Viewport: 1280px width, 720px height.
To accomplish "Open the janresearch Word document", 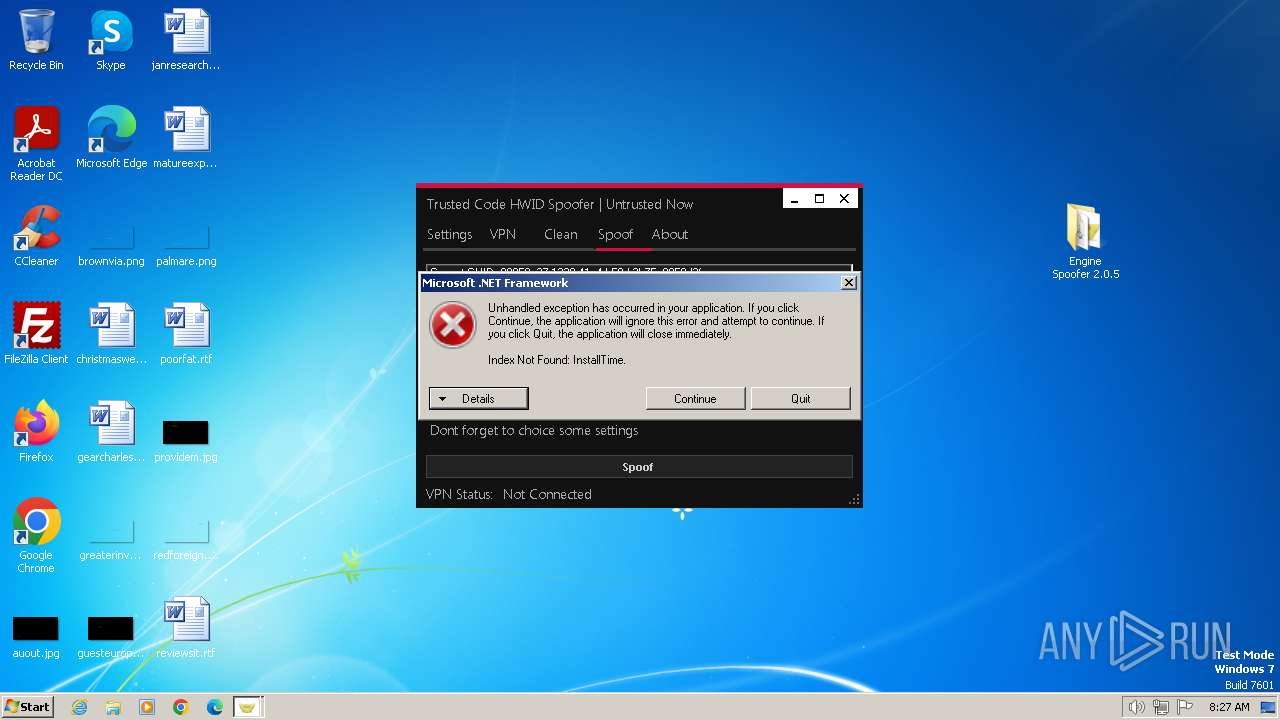I will pyautogui.click(x=186, y=40).
